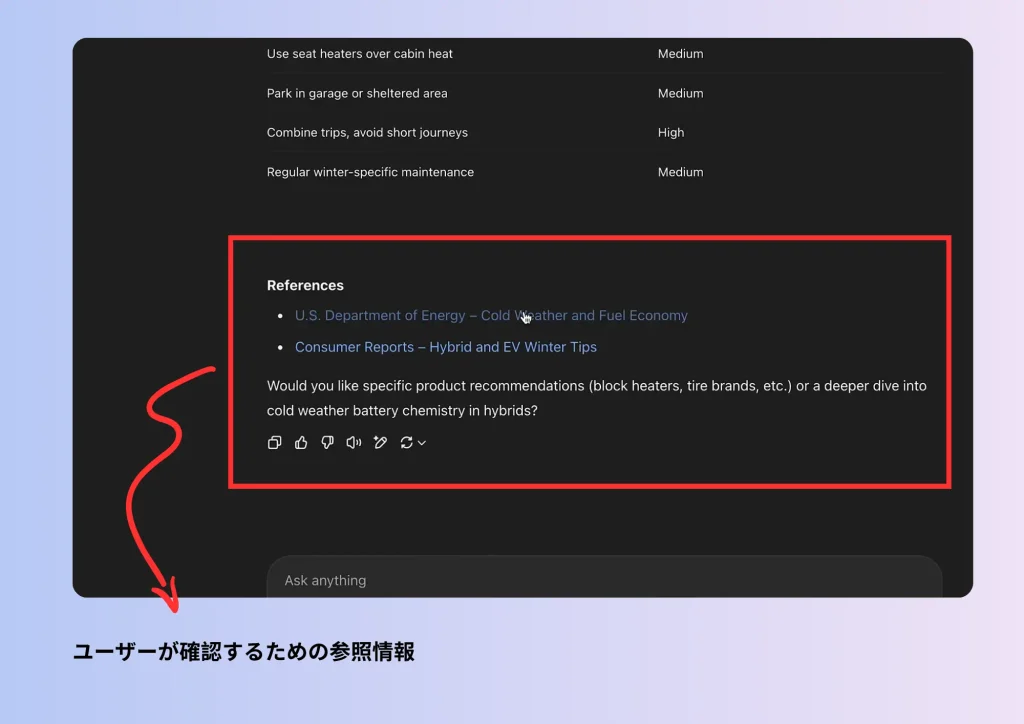
Task: Open the Consumer Reports Hybrid and EV Winter Tips link
Action: tap(445, 347)
